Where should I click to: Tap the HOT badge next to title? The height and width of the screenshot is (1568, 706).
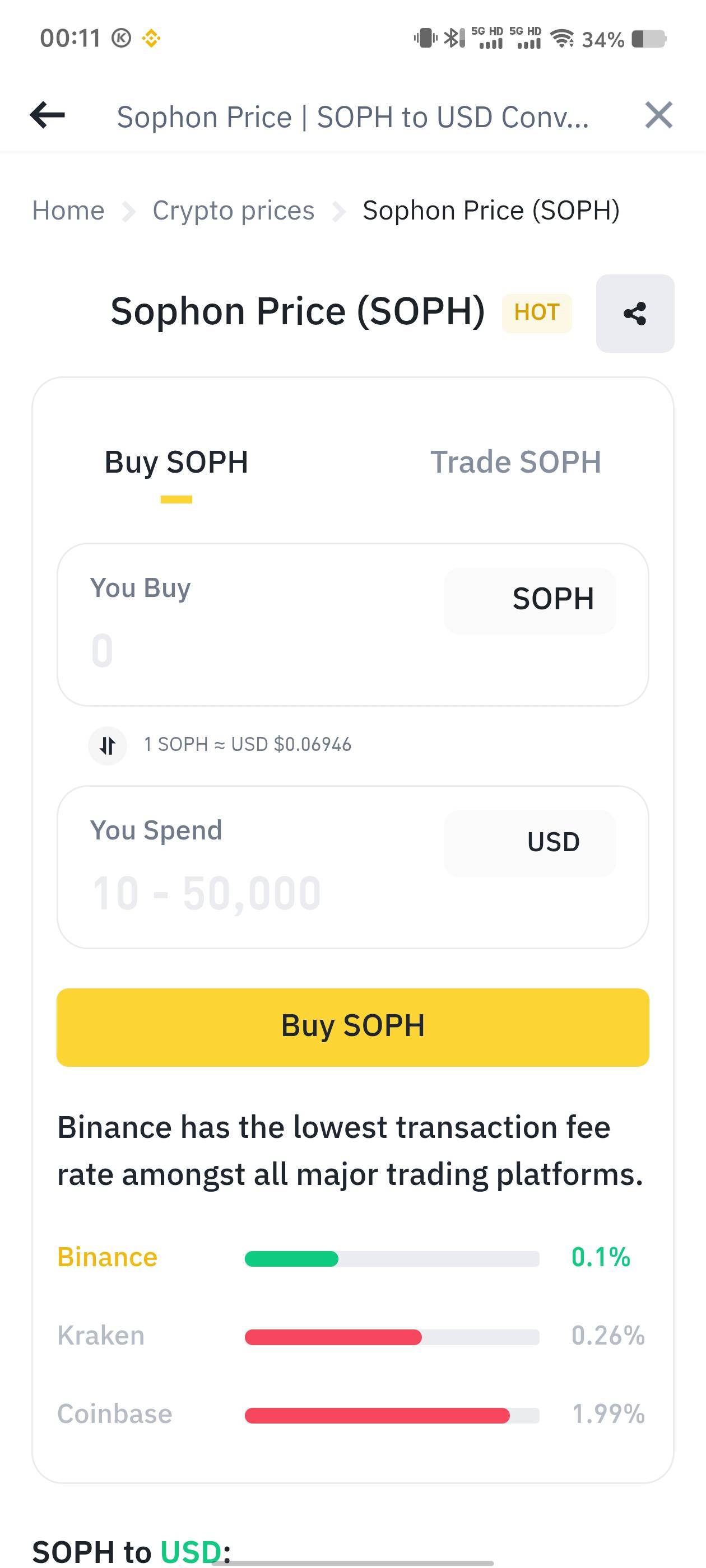(537, 313)
